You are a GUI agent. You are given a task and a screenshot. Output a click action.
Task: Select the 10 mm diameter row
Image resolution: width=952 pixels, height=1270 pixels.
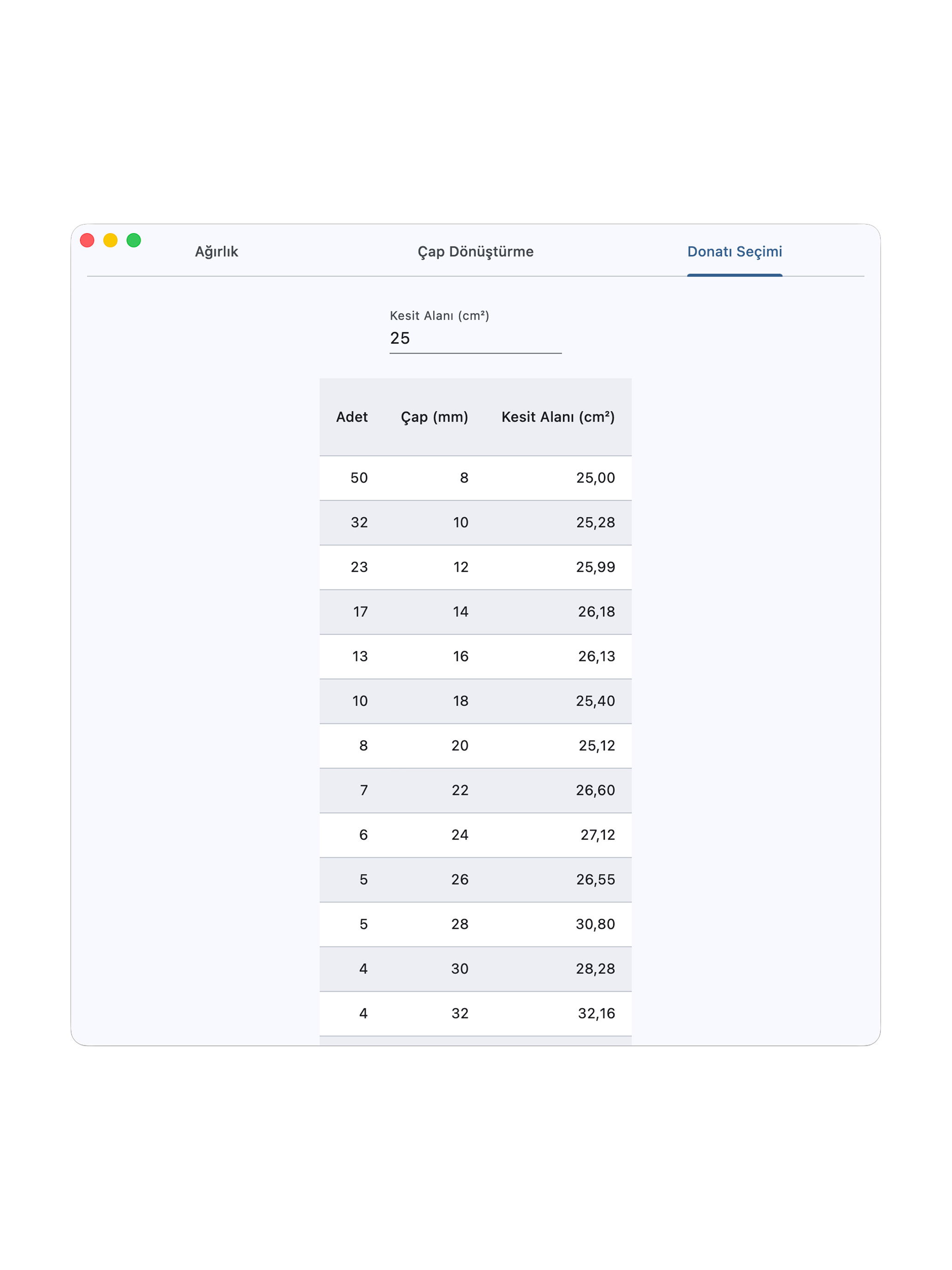[x=476, y=522]
